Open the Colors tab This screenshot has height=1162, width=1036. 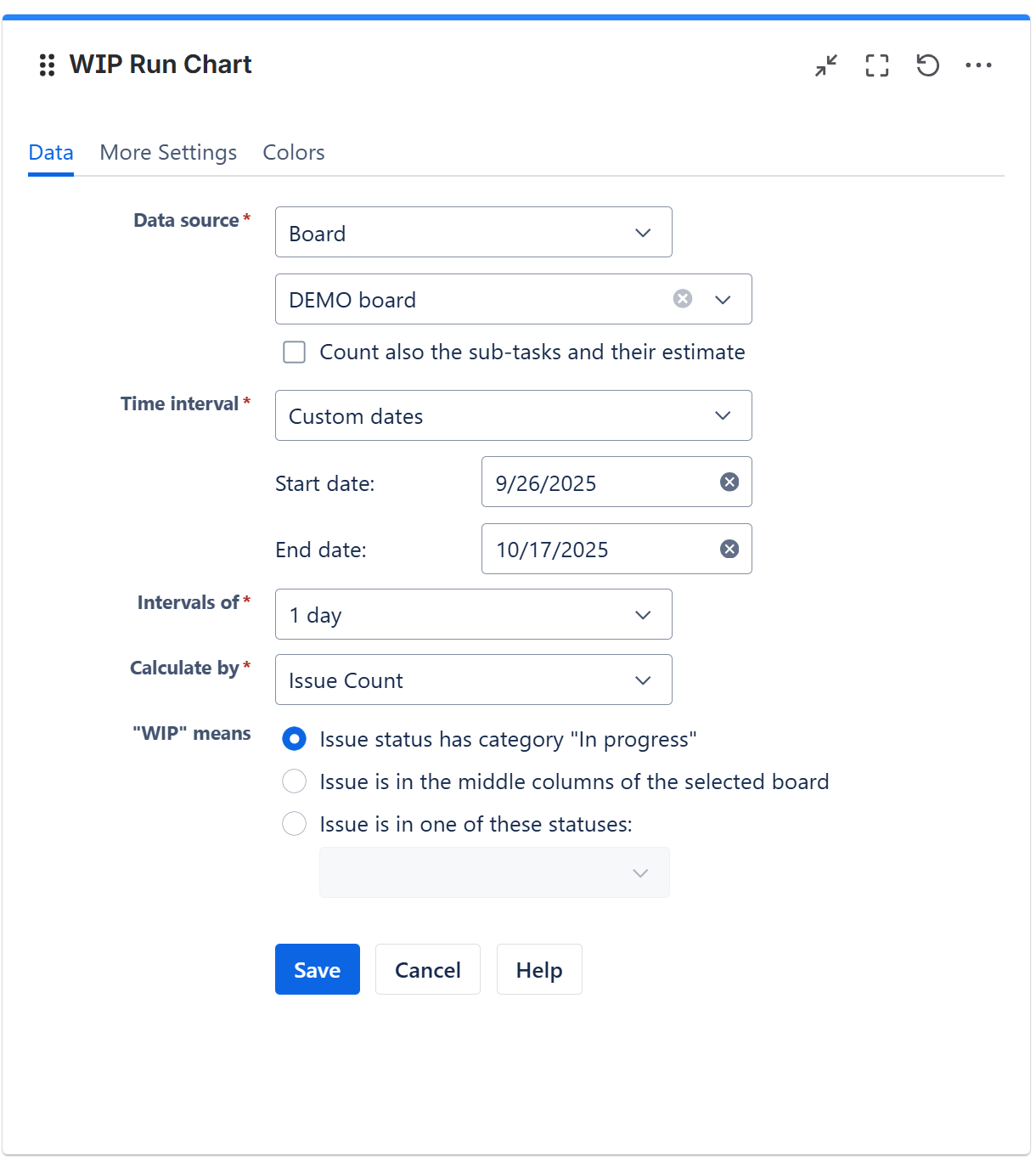tap(294, 153)
